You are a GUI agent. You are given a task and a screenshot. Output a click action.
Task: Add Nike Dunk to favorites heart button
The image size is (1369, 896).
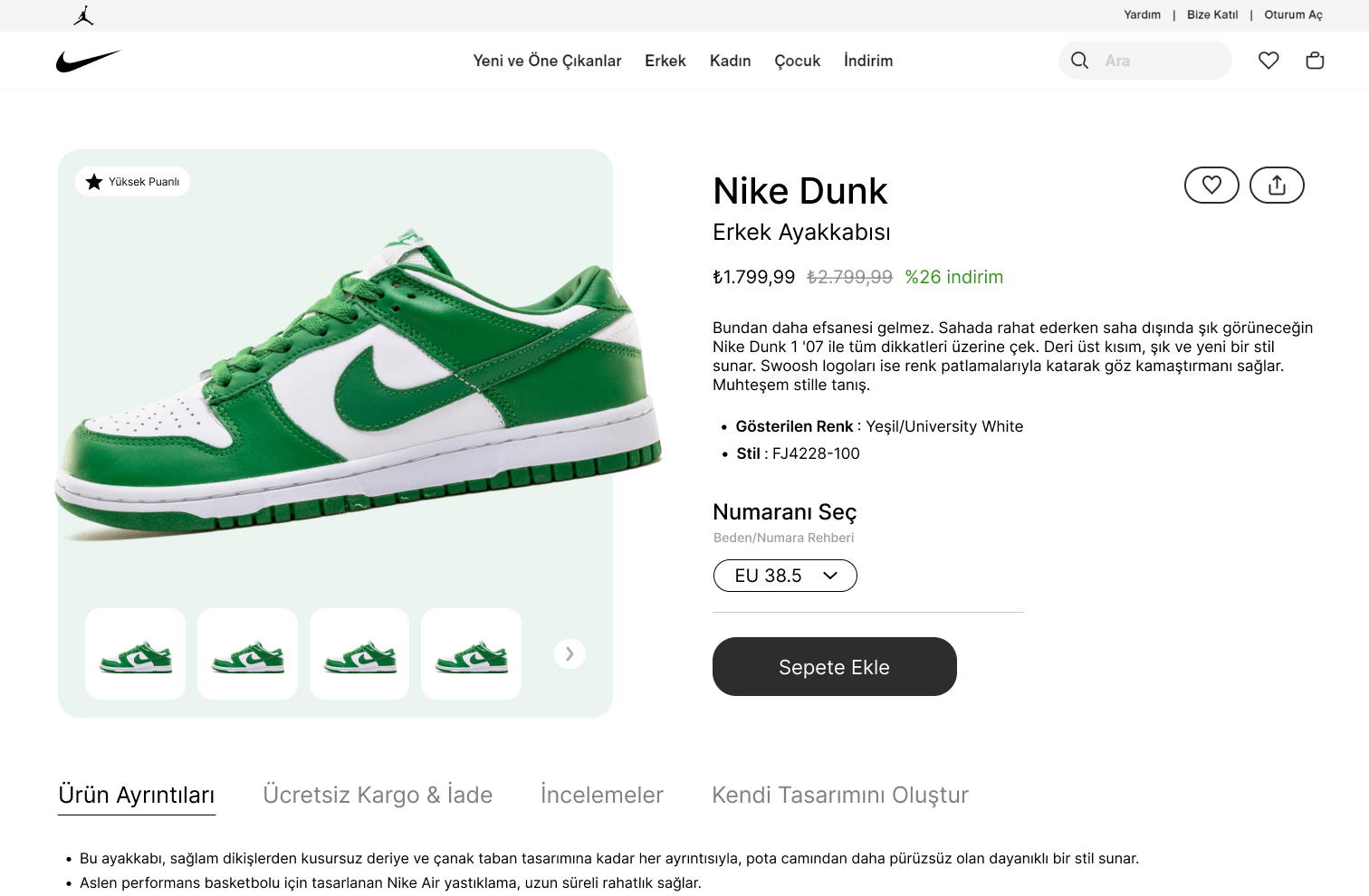1211,186
